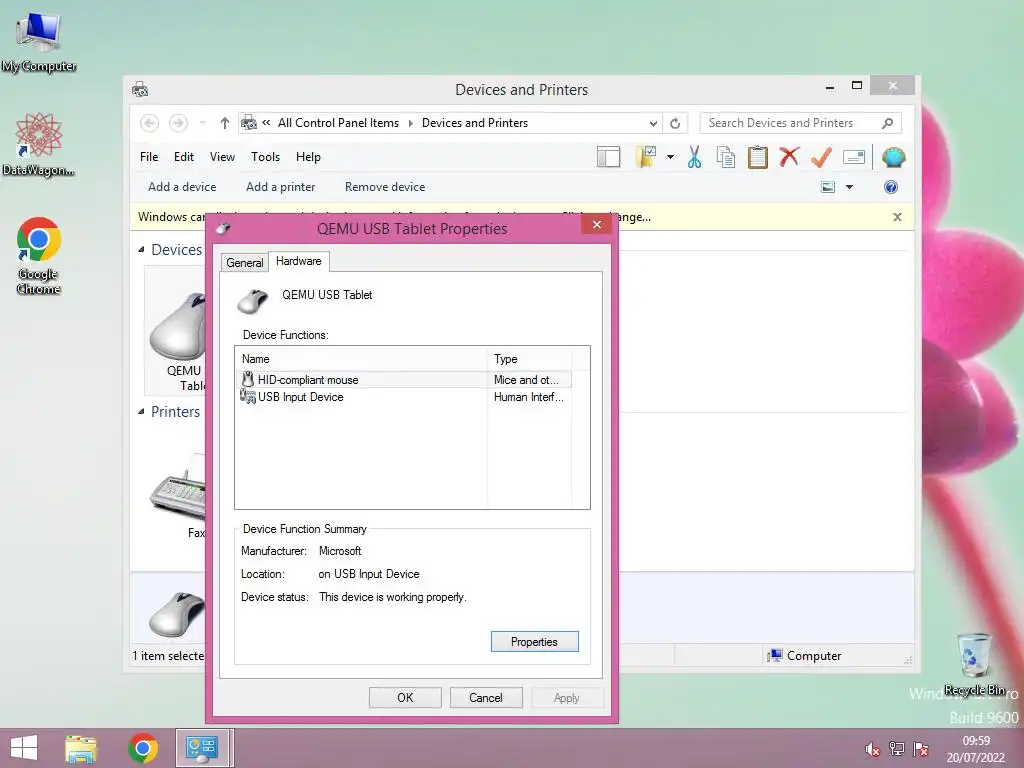Launch Chrome from the taskbar
This screenshot has height=768, width=1024.
coord(143,748)
